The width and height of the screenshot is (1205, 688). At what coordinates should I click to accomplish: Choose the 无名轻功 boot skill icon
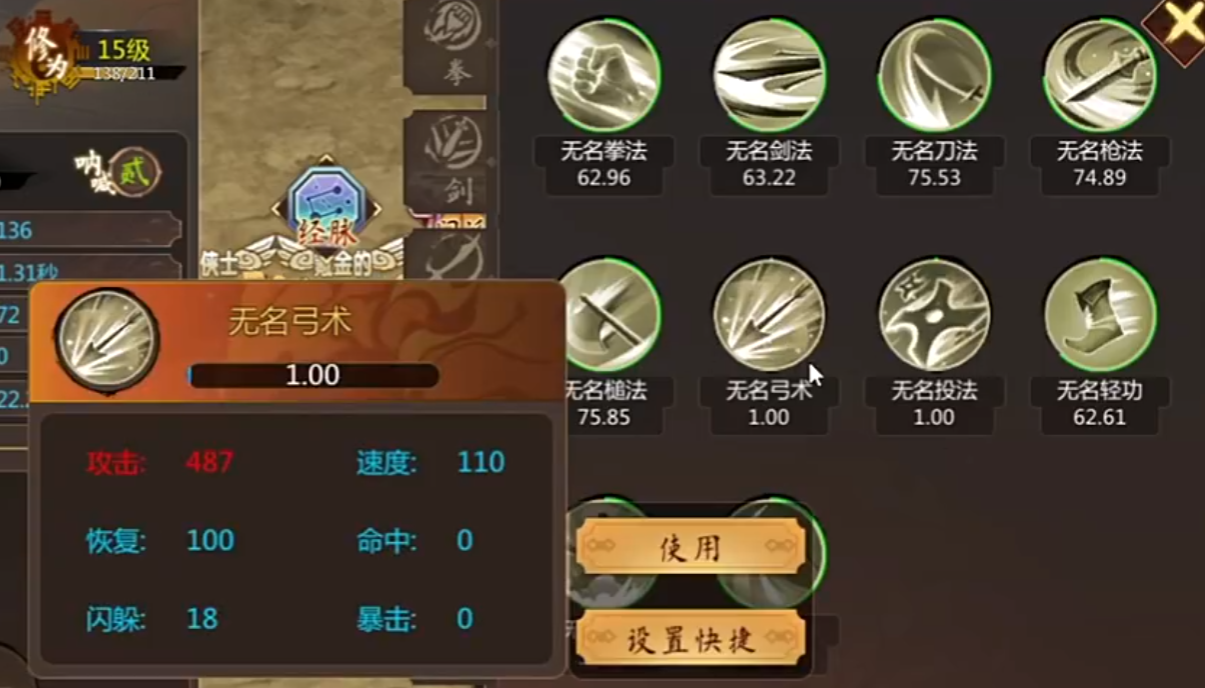click(x=1099, y=315)
